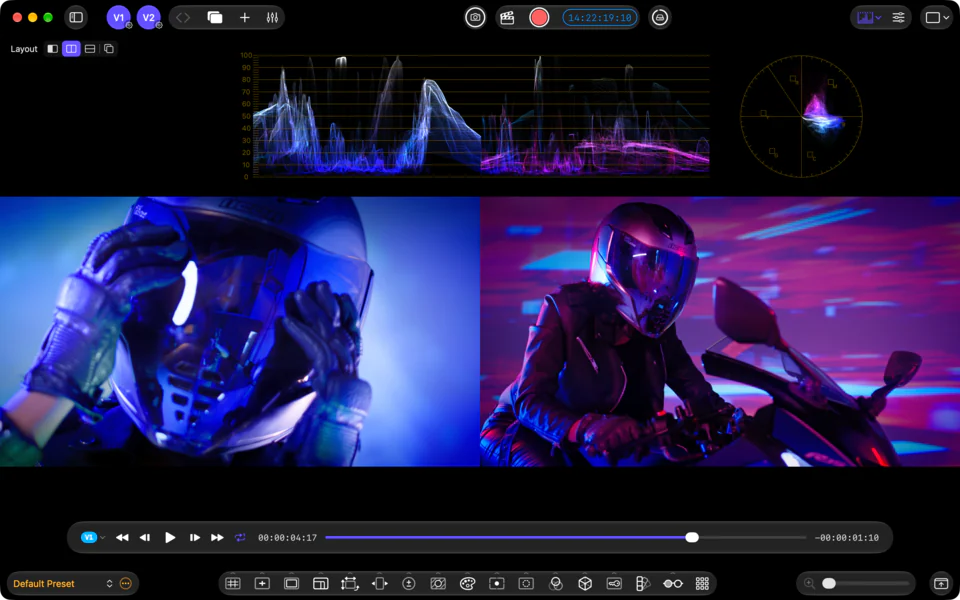The height and width of the screenshot is (600, 960).
Task: Open the LUT cube tool
Action: 585,583
